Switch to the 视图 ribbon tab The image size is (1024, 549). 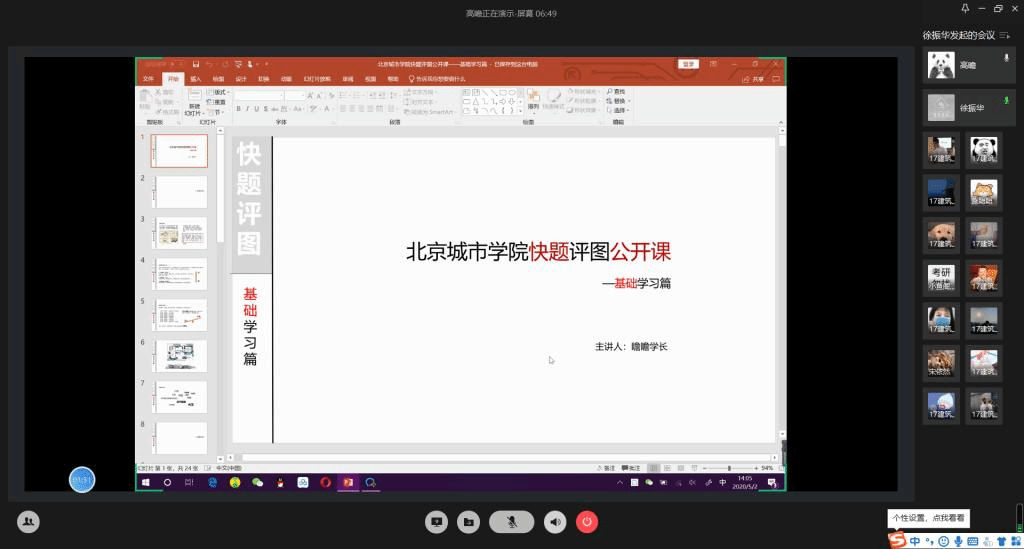point(370,79)
